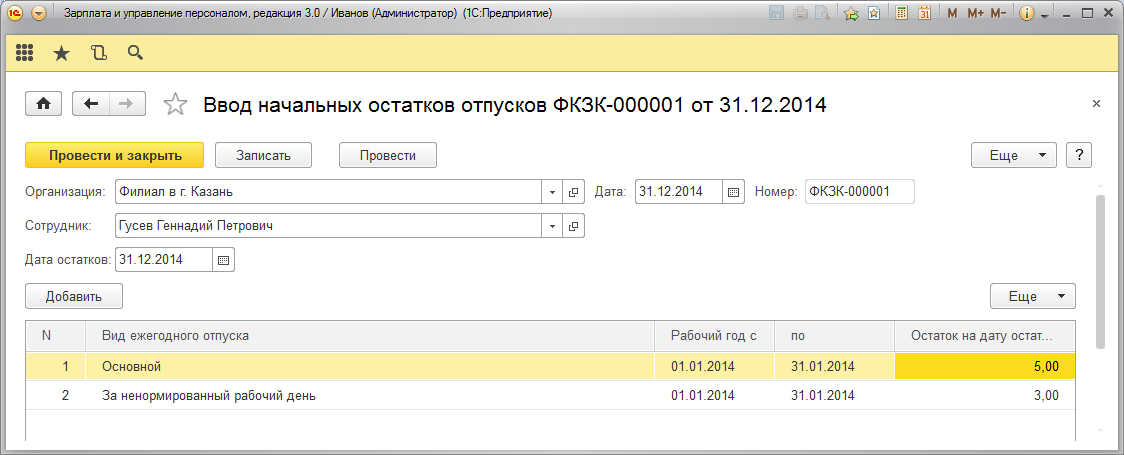Close the document with the small x
Viewport: 1124px width, 455px height.
[x=1096, y=105]
